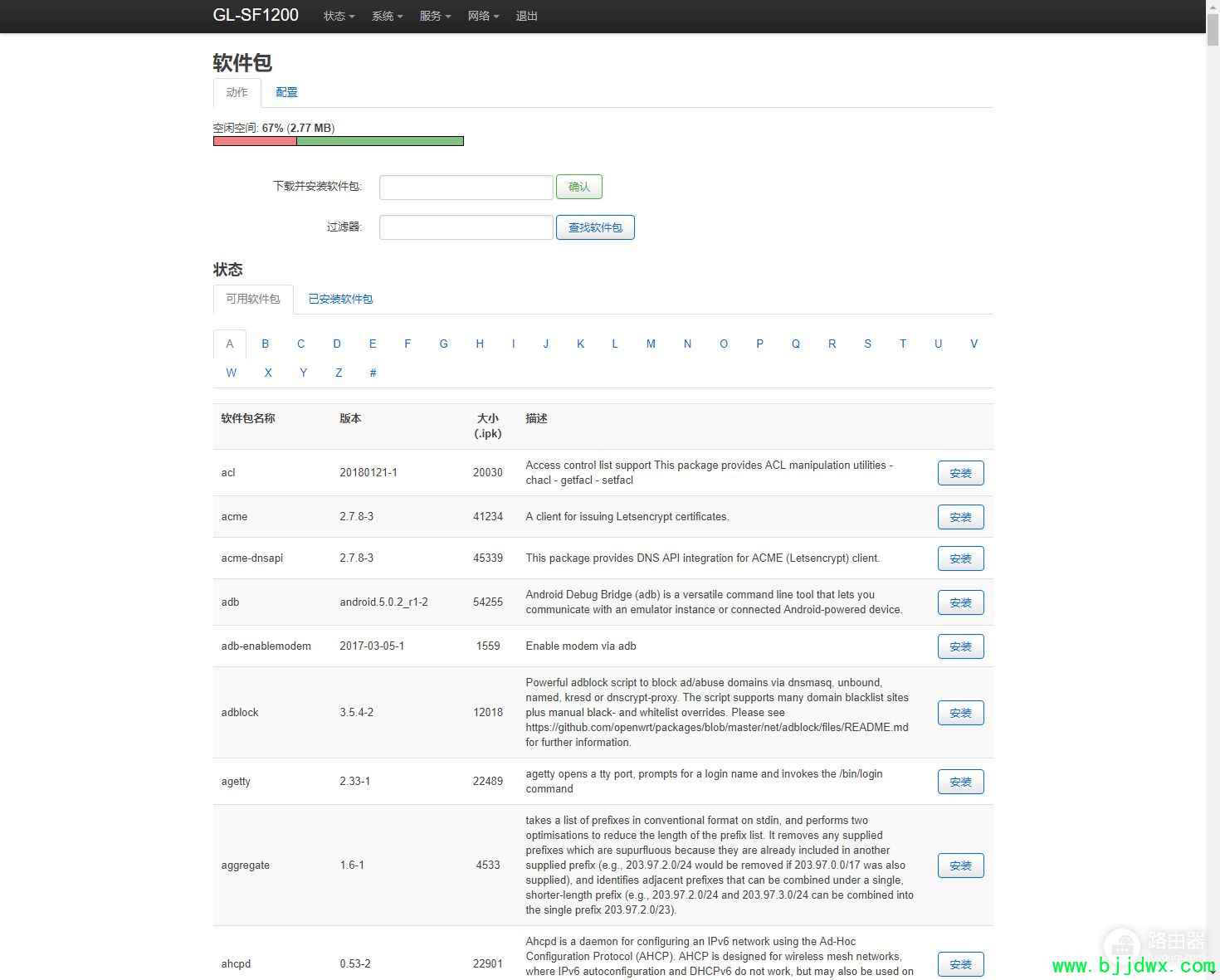The image size is (1220, 980).
Task: Select letter T package filter
Action: point(903,344)
